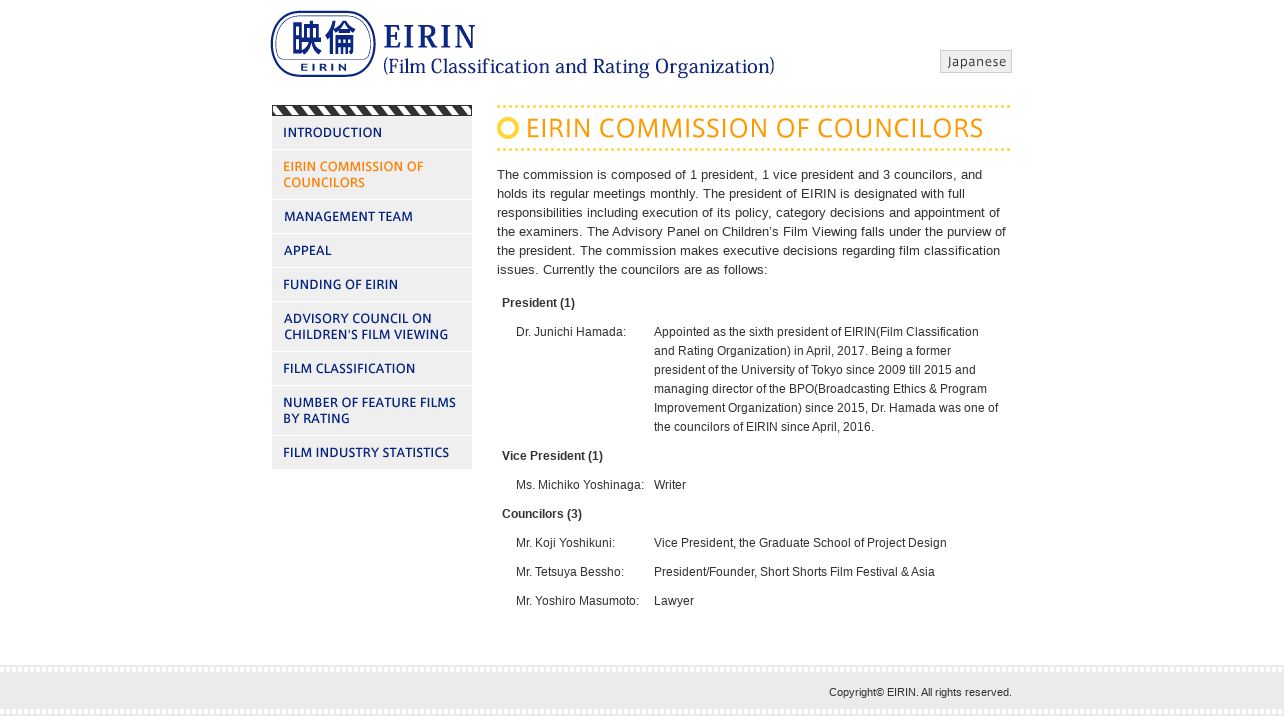This screenshot has width=1284, height=716.
Task: Select the name Dr. Junichi Hamada
Action: 571,332
